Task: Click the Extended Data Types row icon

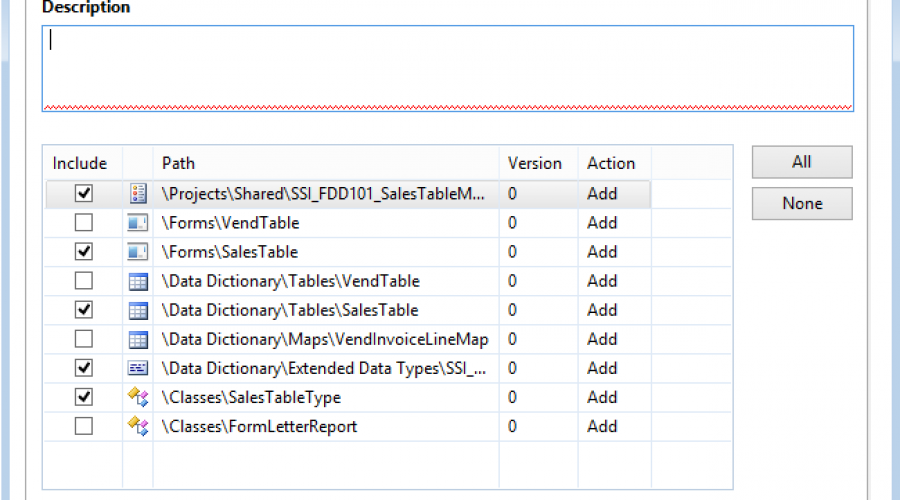Action: [x=138, y=368]
